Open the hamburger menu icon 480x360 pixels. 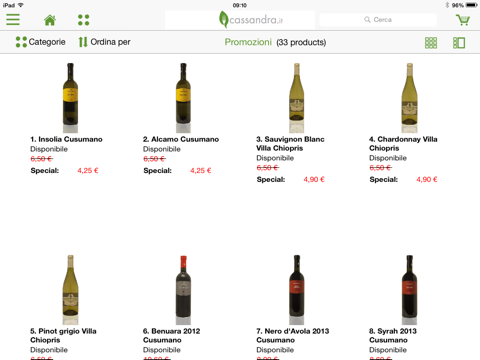pos(13,20)
